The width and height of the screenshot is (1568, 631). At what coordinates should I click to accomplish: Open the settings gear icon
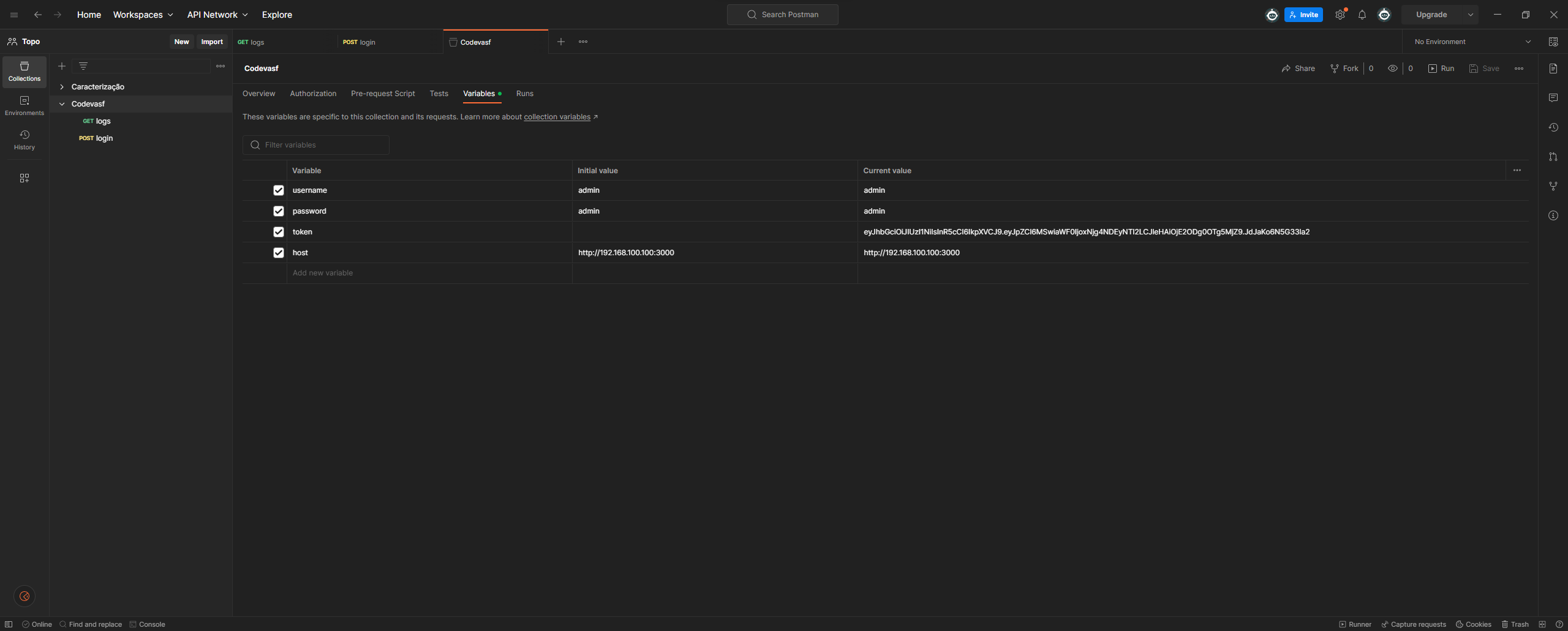pyautogui.click(x=1340, y=15)
